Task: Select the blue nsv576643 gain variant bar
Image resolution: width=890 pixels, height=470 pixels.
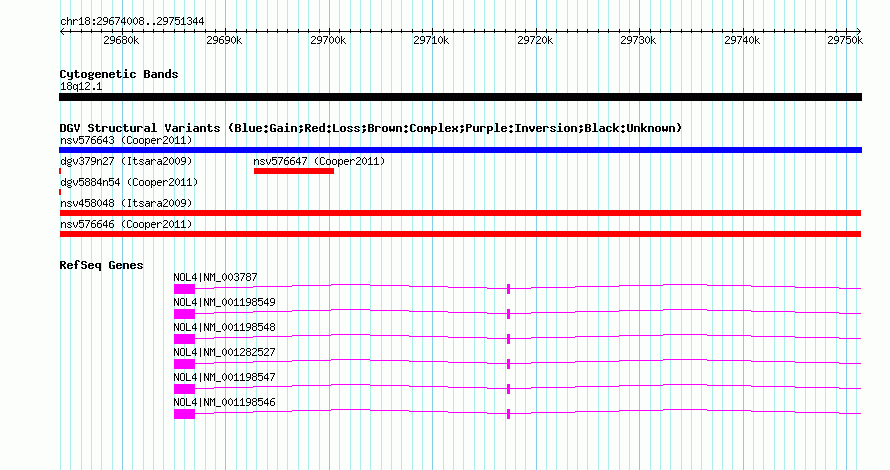Action: pos(460,150)
